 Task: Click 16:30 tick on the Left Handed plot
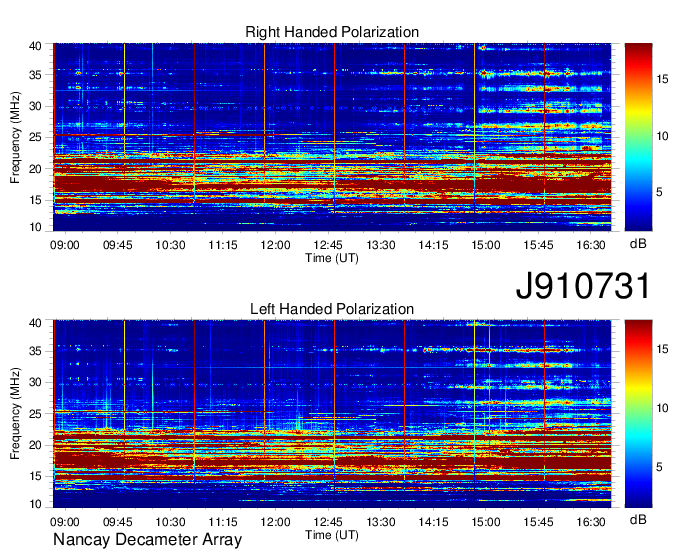[x=591, y=522]
